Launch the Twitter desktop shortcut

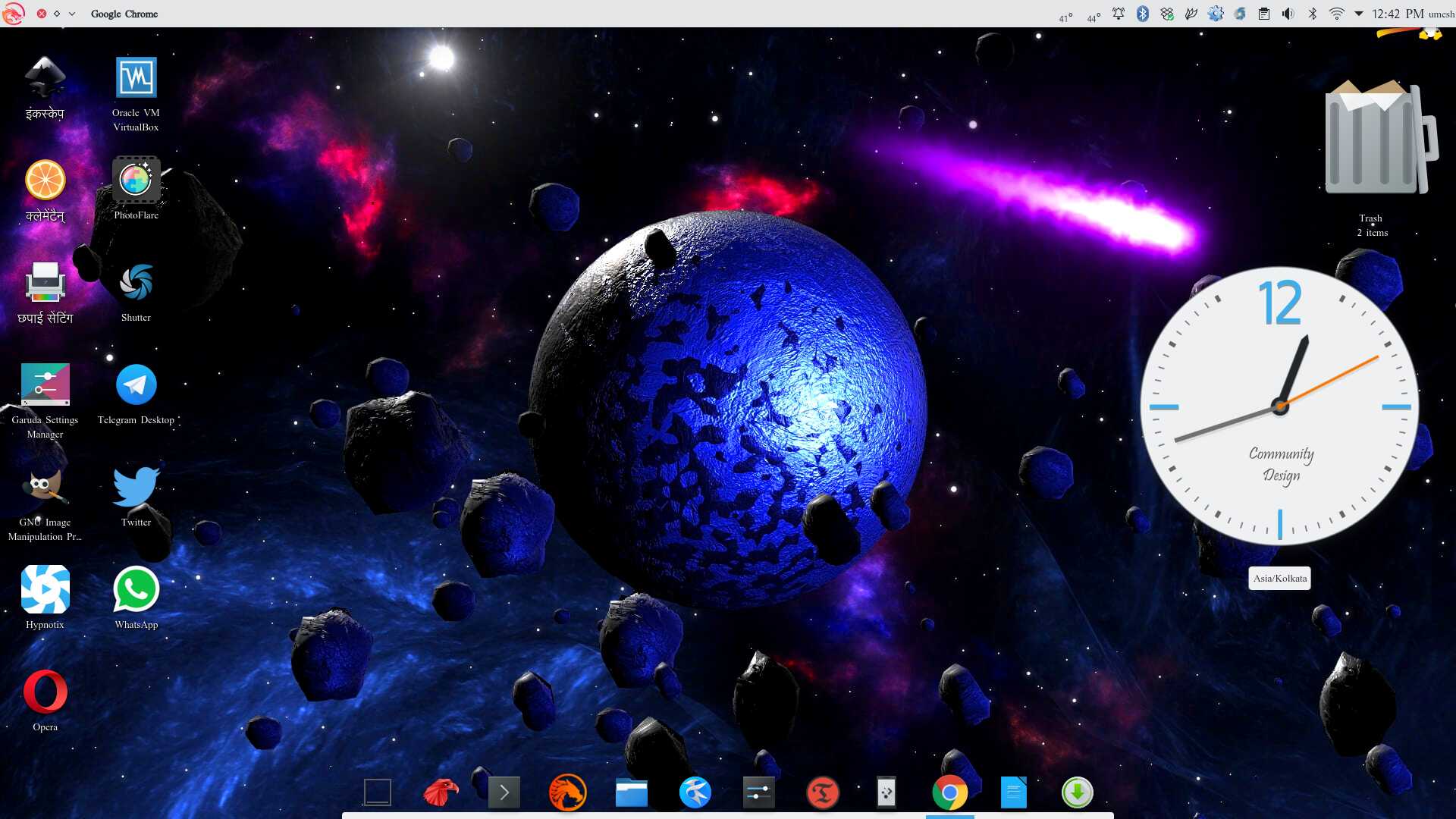(136, 488)
